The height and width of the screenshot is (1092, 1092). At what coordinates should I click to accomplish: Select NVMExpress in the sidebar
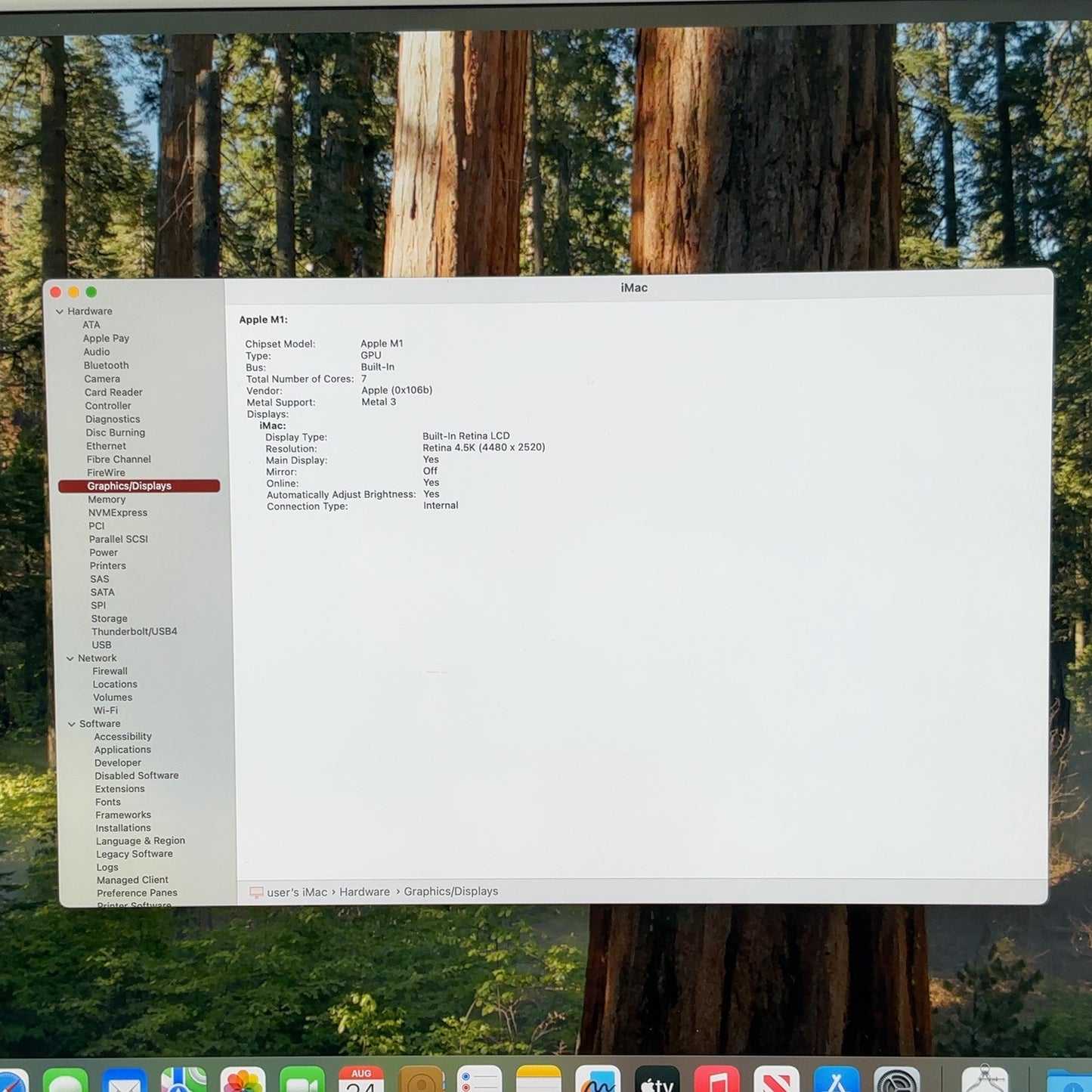[118, 513]
